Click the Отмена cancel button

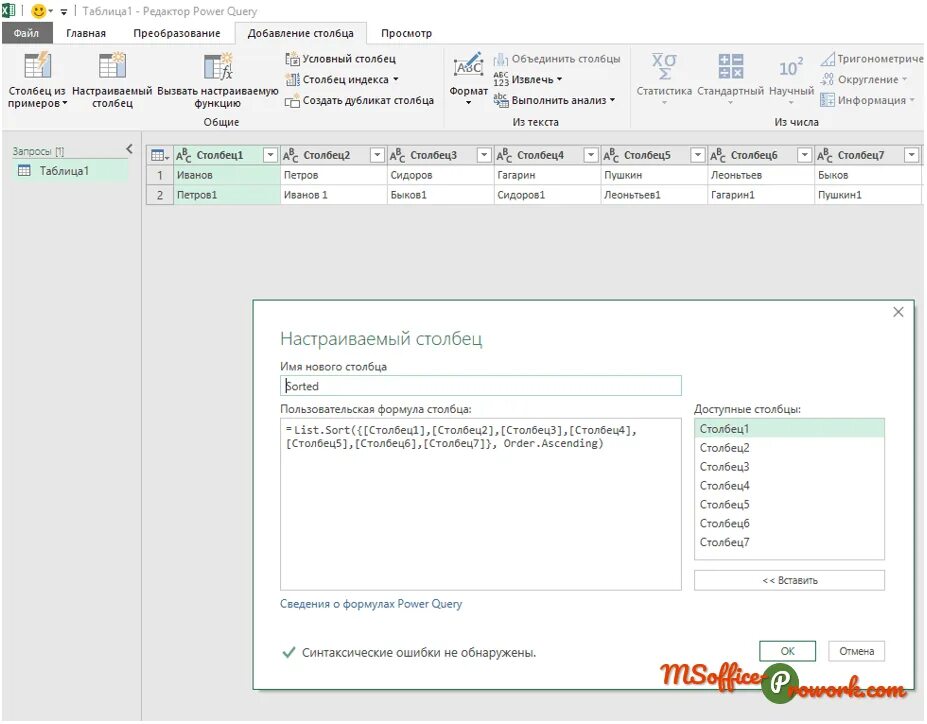coord(856,651)
